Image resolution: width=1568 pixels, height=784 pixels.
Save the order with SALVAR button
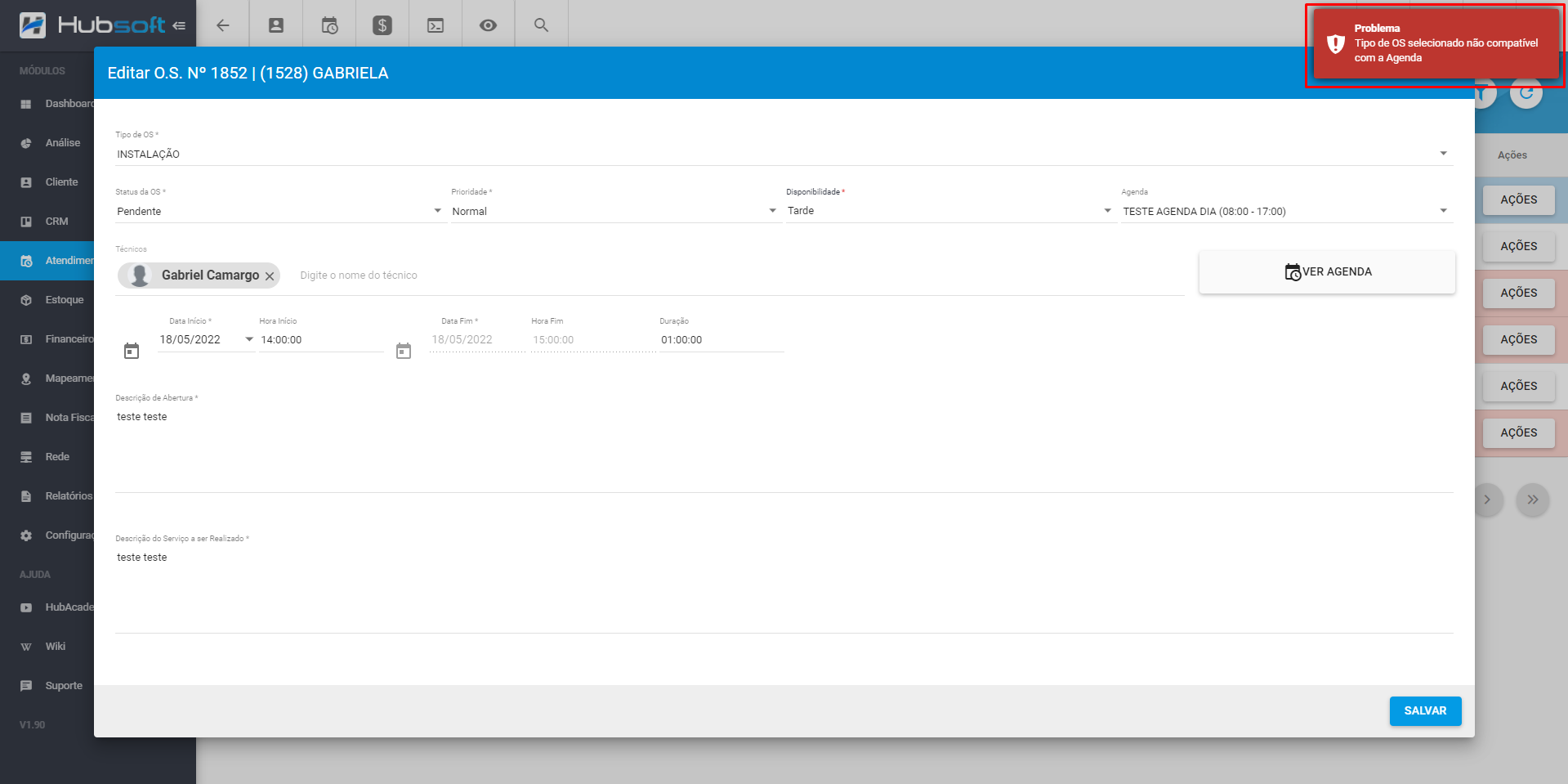pos(1425,710)
